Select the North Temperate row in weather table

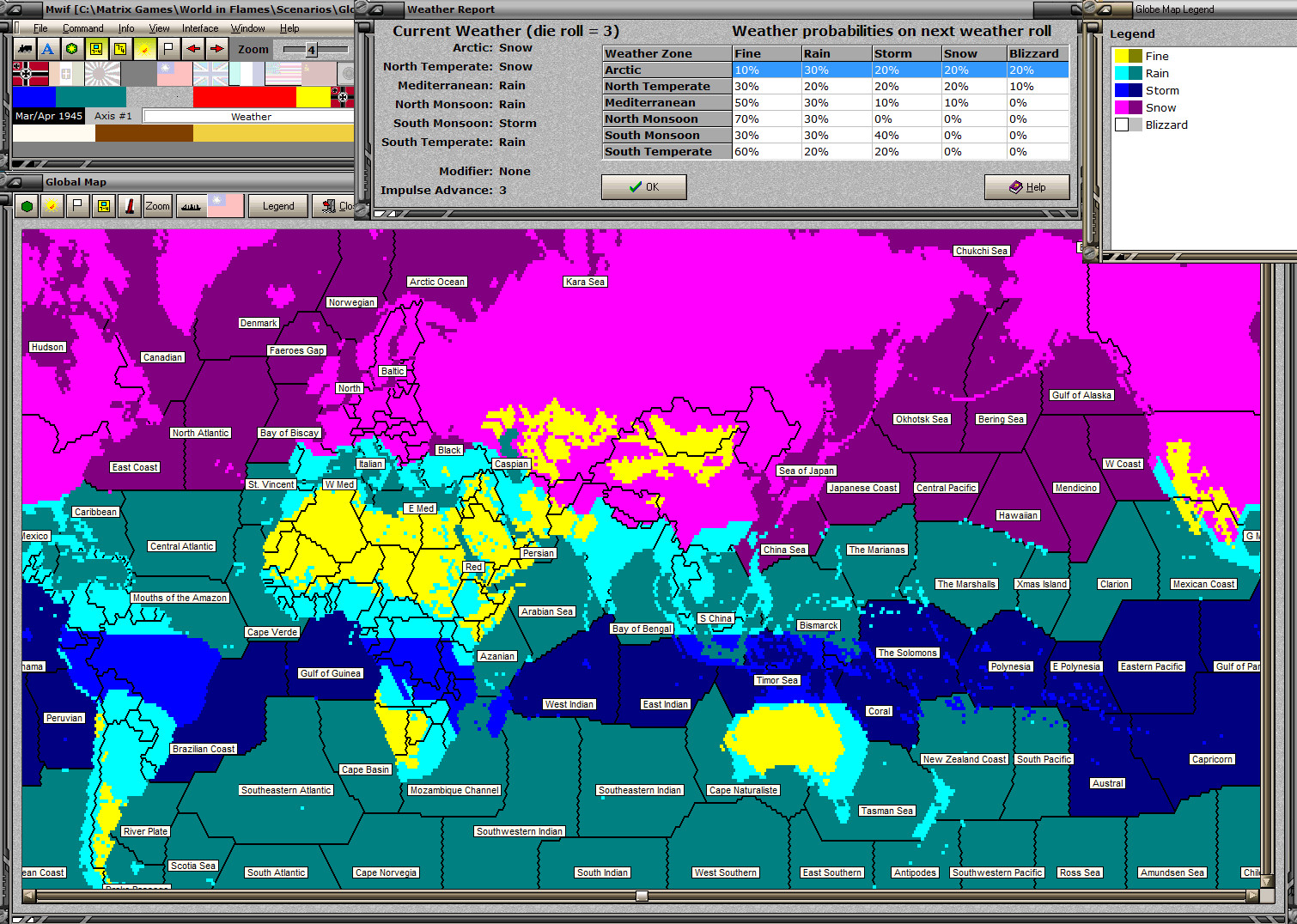(836, 87)
